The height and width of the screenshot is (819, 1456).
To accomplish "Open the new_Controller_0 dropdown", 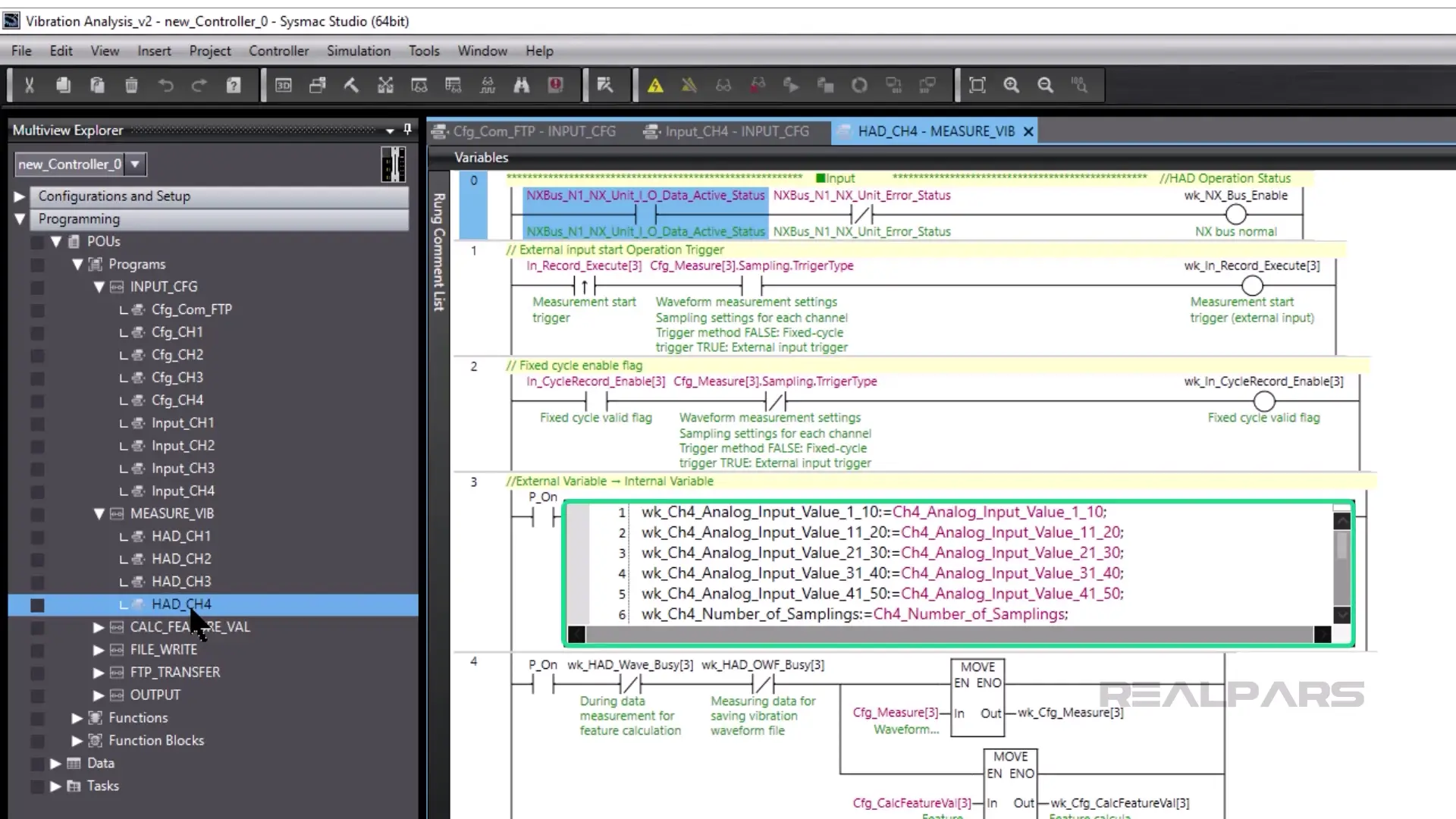I will [135, 164].
